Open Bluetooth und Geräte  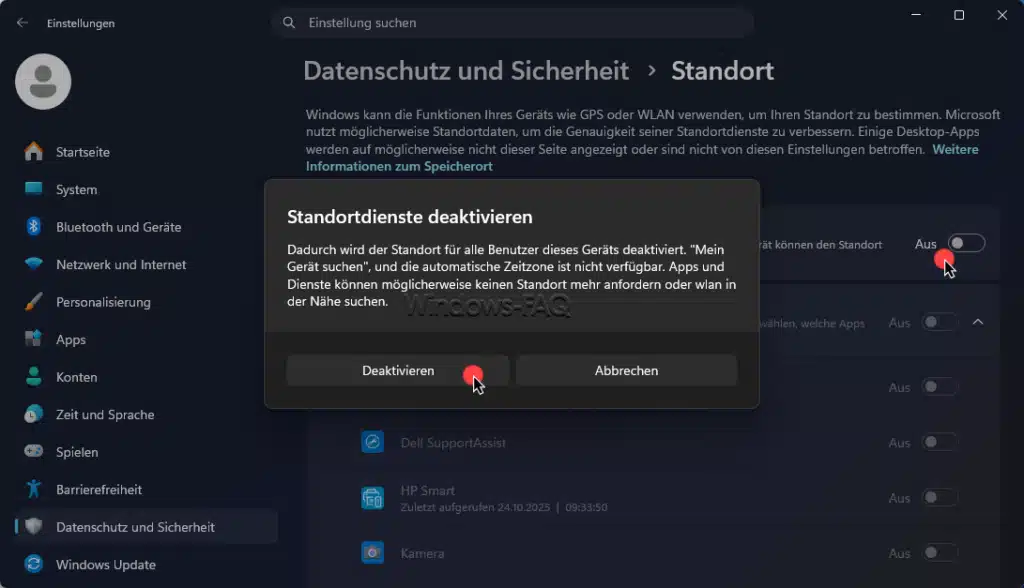coord(146,227)
